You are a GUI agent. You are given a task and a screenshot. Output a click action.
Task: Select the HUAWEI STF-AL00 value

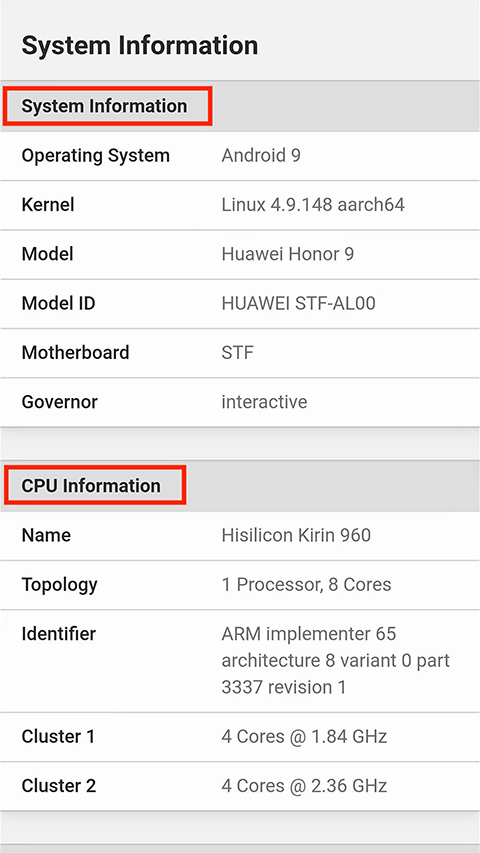point(298,304)
